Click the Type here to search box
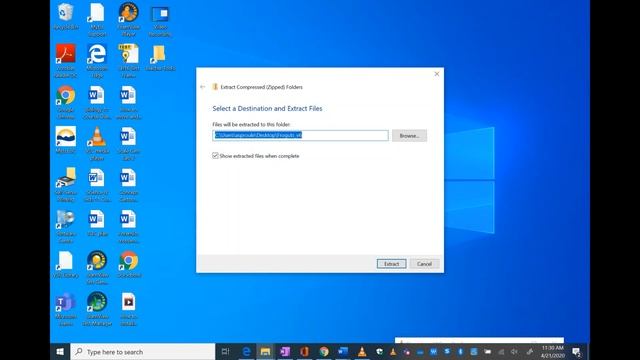This screenshot has width=640, height=360. pyautogui.click(x=143, y=351)
